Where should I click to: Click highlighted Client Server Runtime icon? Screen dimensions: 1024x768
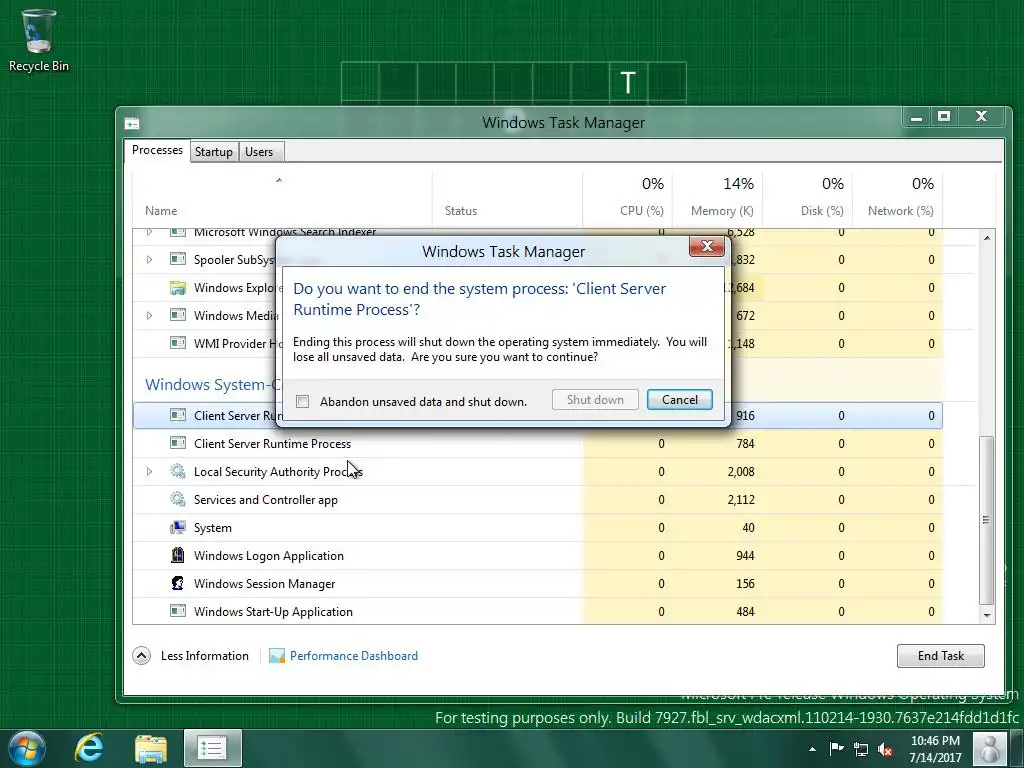click(178, 415)
